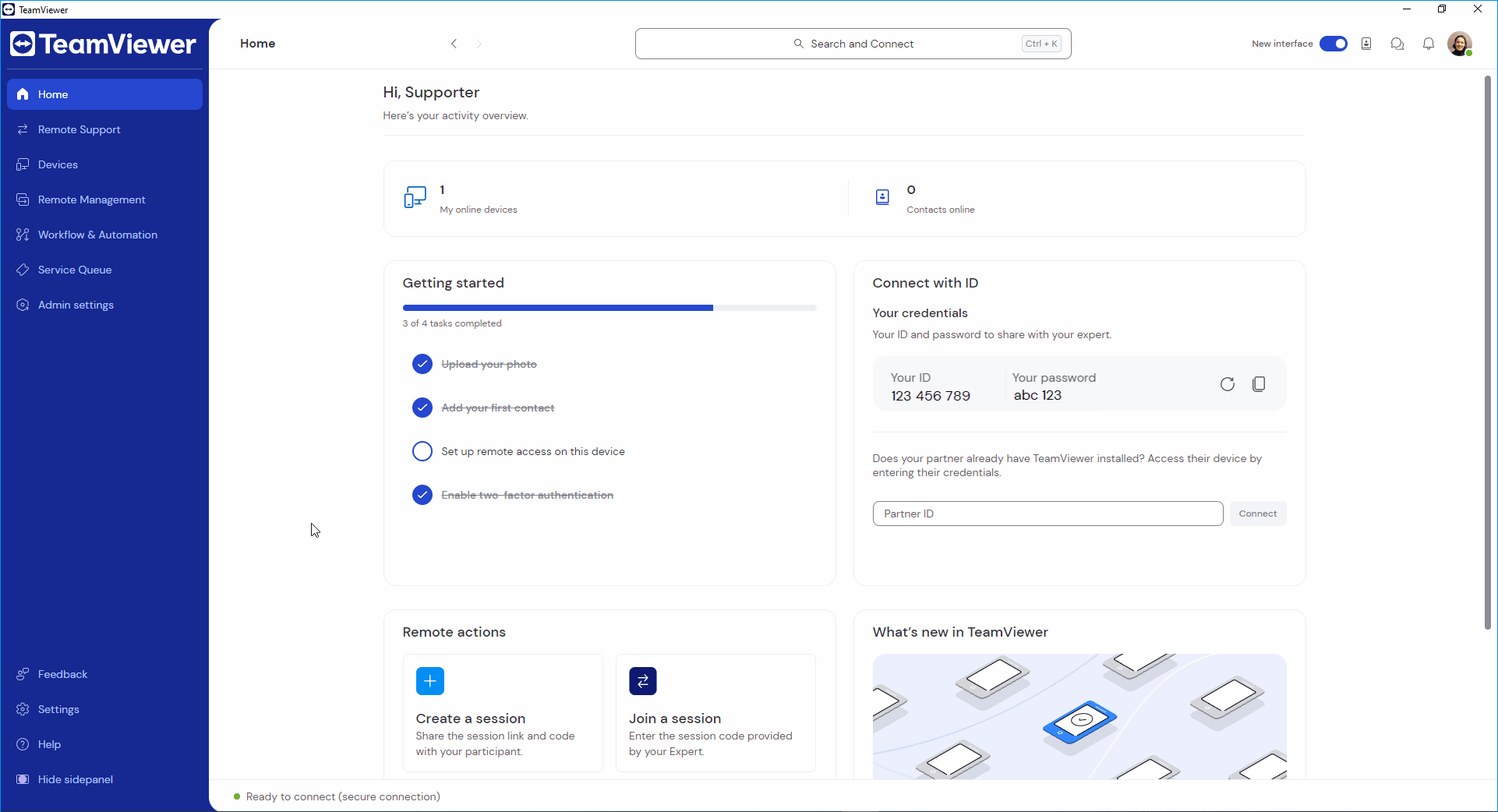Viewport: 1498px width, 812px height.
Task: Open Feedback from the sidebar
Action: pyautogui.click(x=104, y=674)
